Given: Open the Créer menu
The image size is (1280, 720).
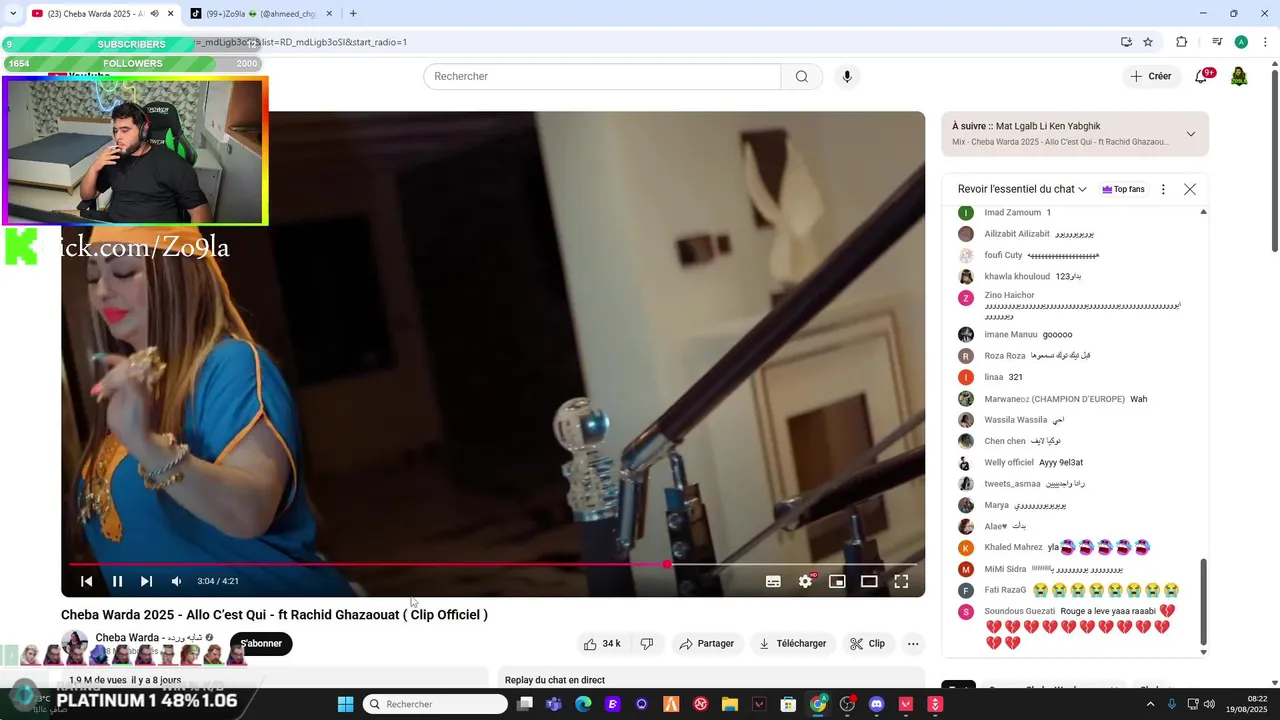Looking at the screenshot, I should [1150, 76].
